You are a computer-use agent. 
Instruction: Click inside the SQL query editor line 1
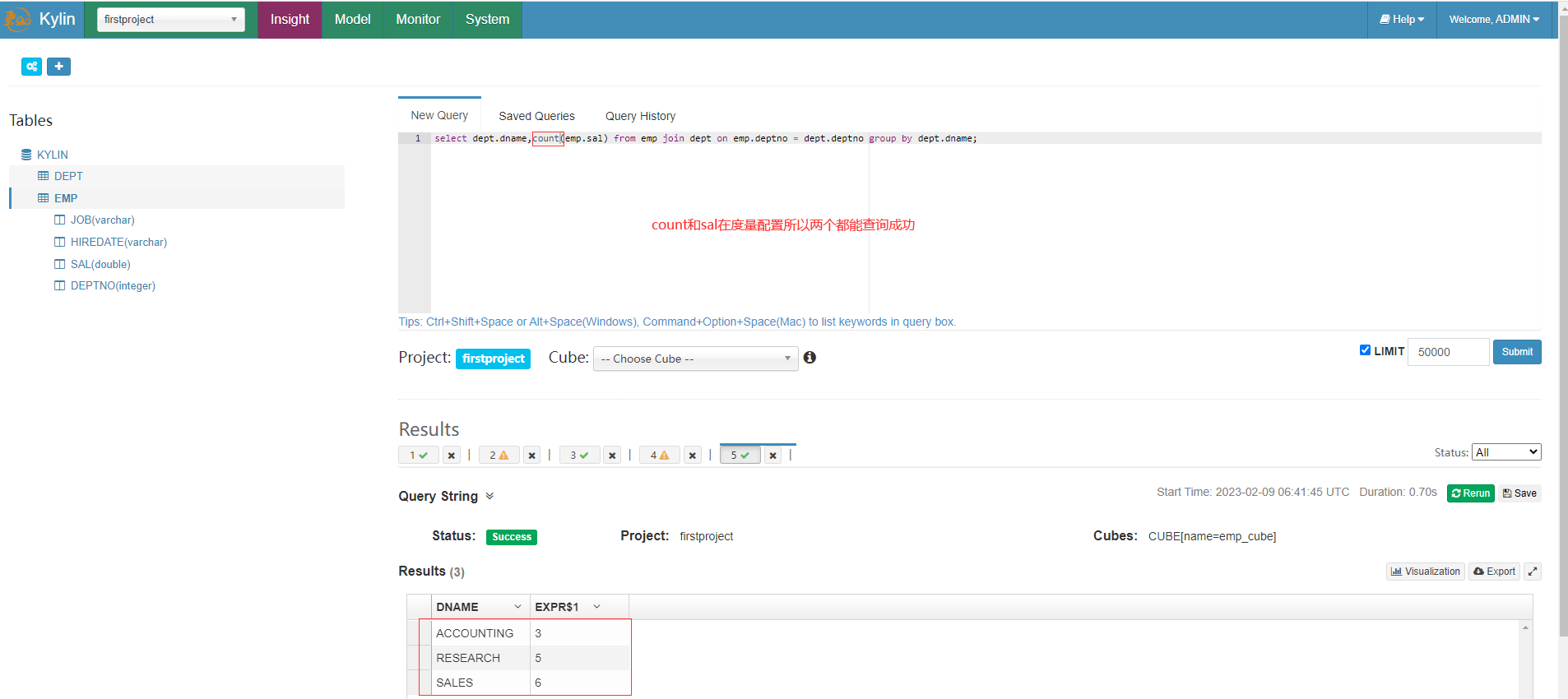tap(986, 138)
